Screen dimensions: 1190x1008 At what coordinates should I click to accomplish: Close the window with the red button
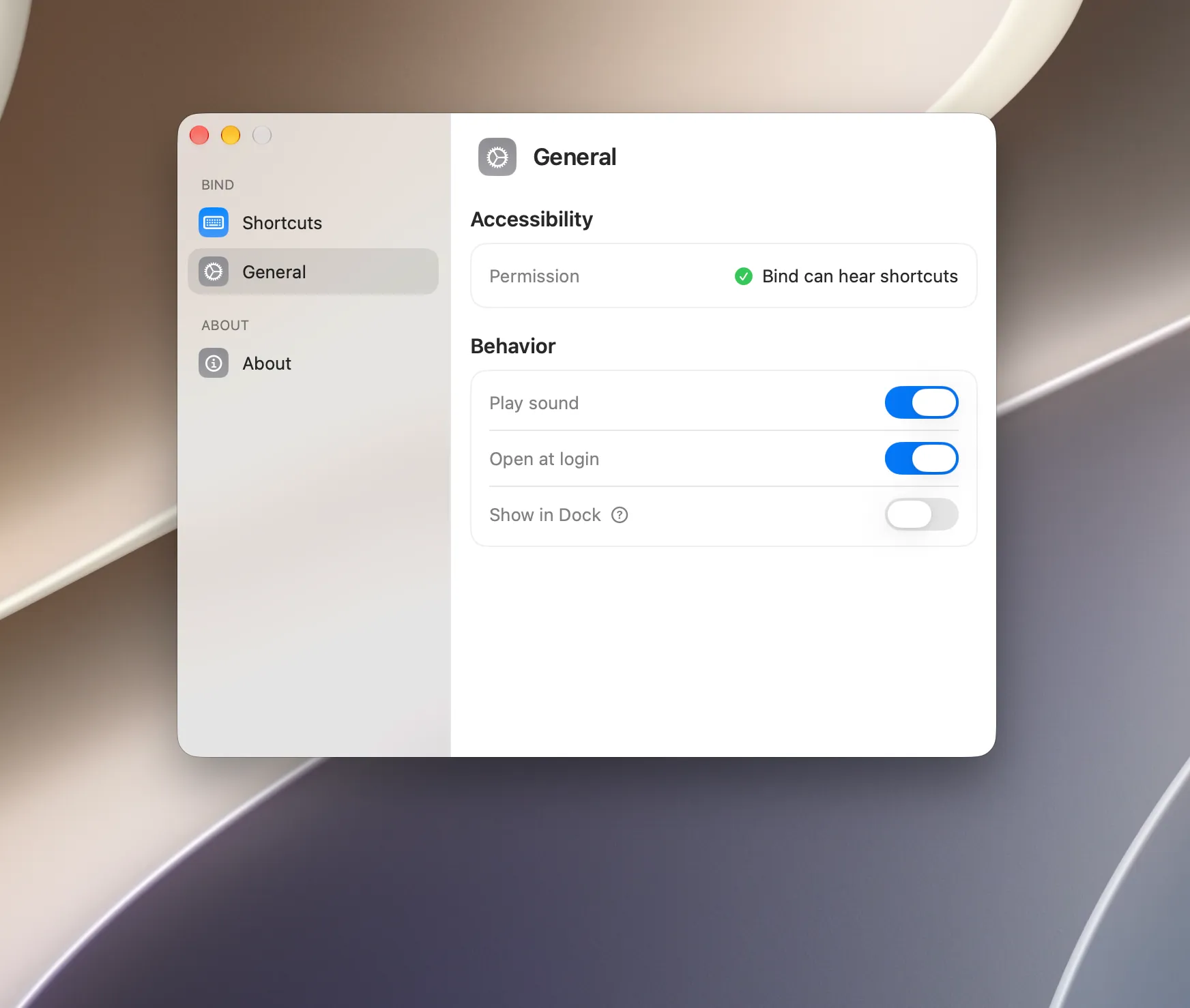point(199,135)
